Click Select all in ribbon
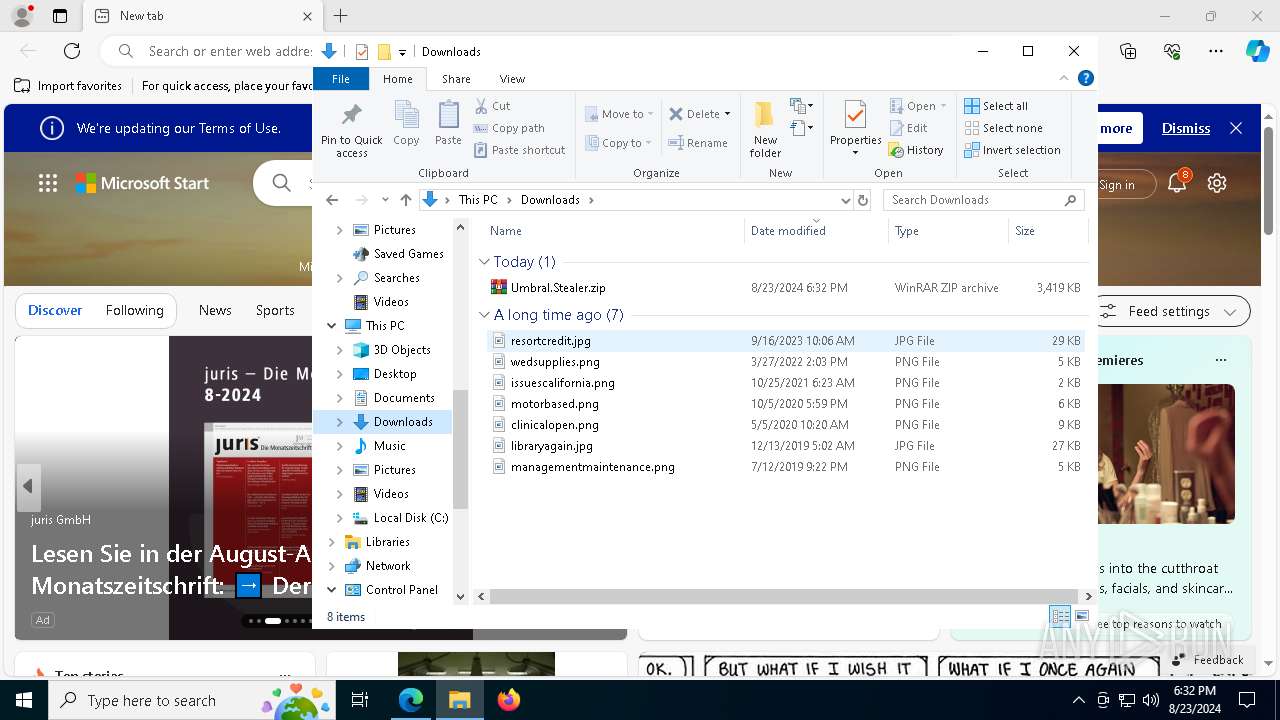Image resolution: width=1280 pixels, height=720 pixels. click(996, 106)
